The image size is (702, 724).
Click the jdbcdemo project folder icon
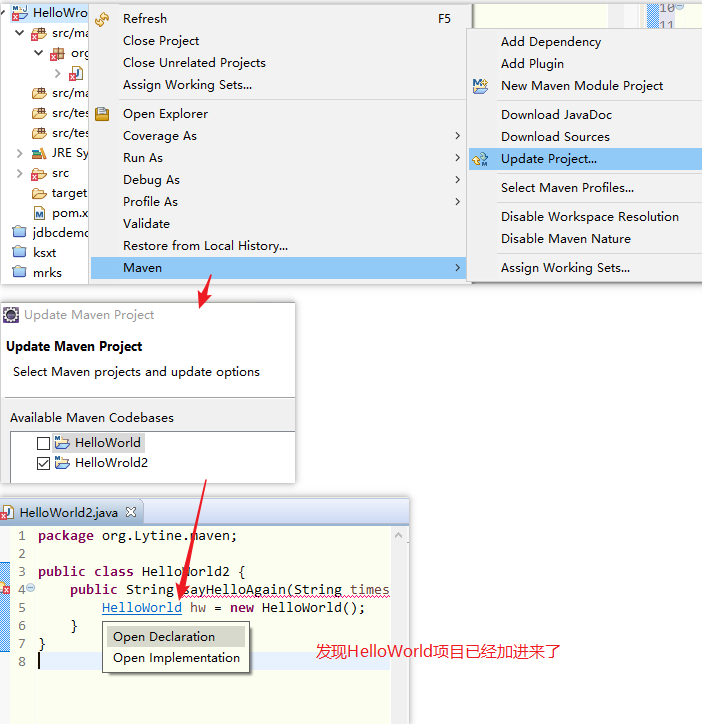[19, 231]
